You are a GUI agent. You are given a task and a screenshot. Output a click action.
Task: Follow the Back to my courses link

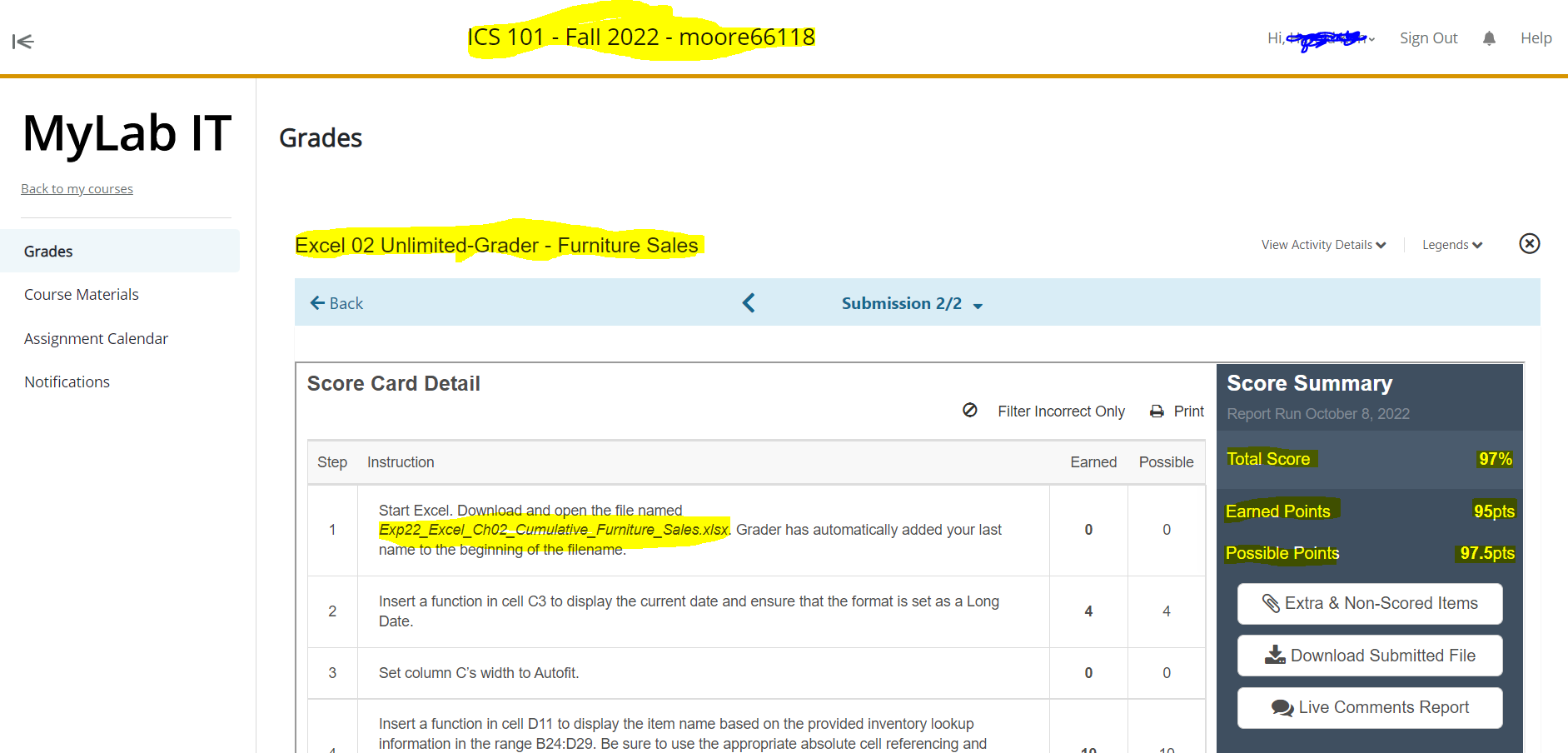[77, 189]
